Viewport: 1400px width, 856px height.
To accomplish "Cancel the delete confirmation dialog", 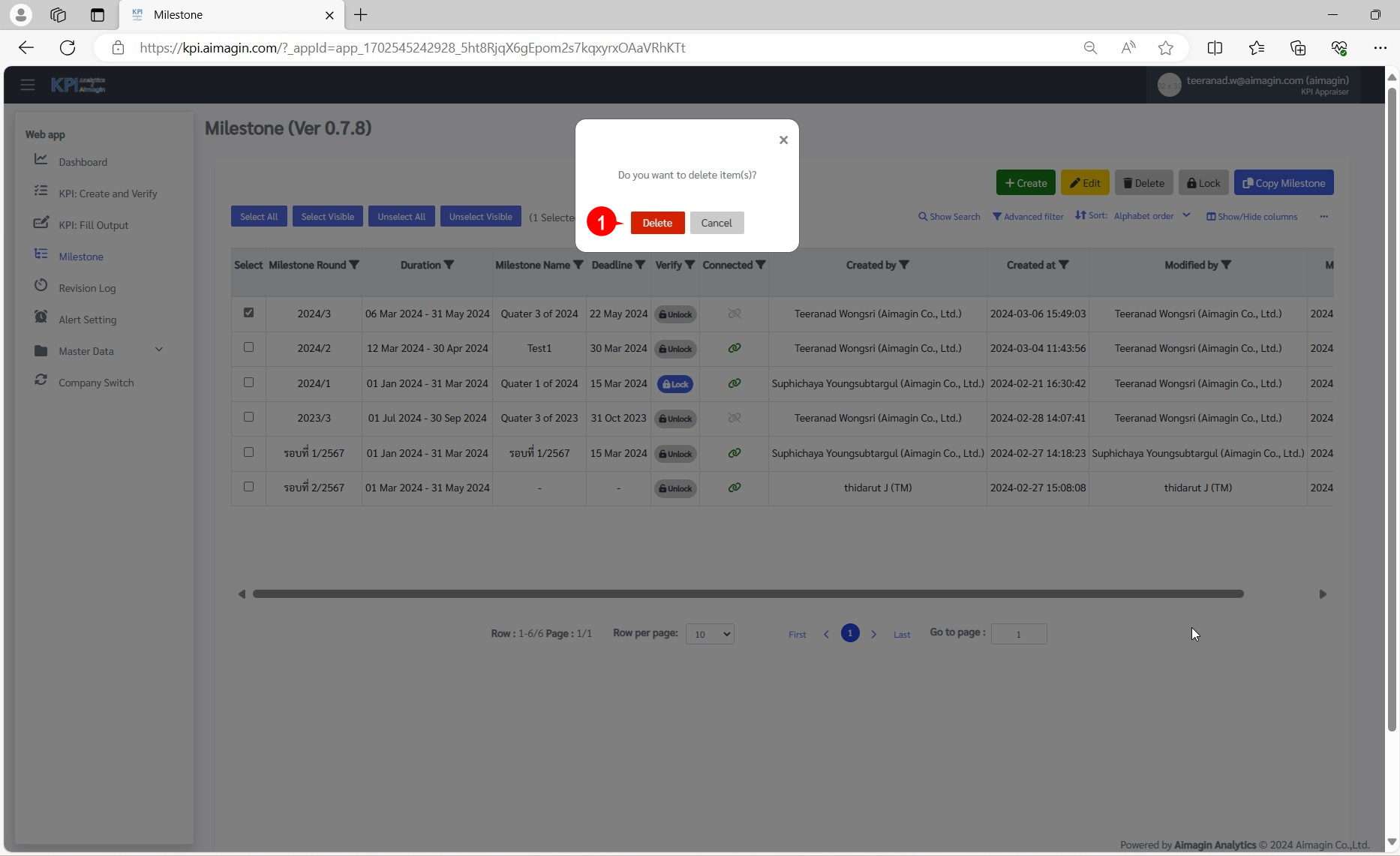I will pyautogui.click(x=717, y=223).
